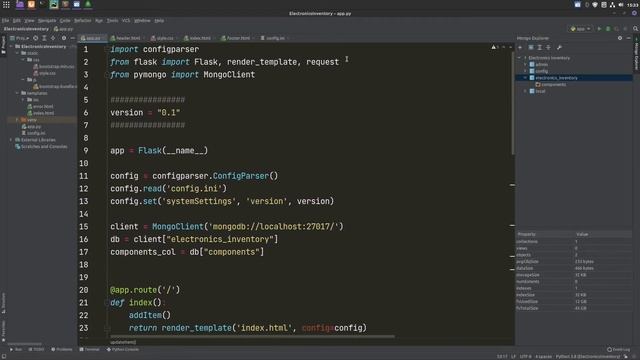Open the Run tool window button

[x=16, y=349]
